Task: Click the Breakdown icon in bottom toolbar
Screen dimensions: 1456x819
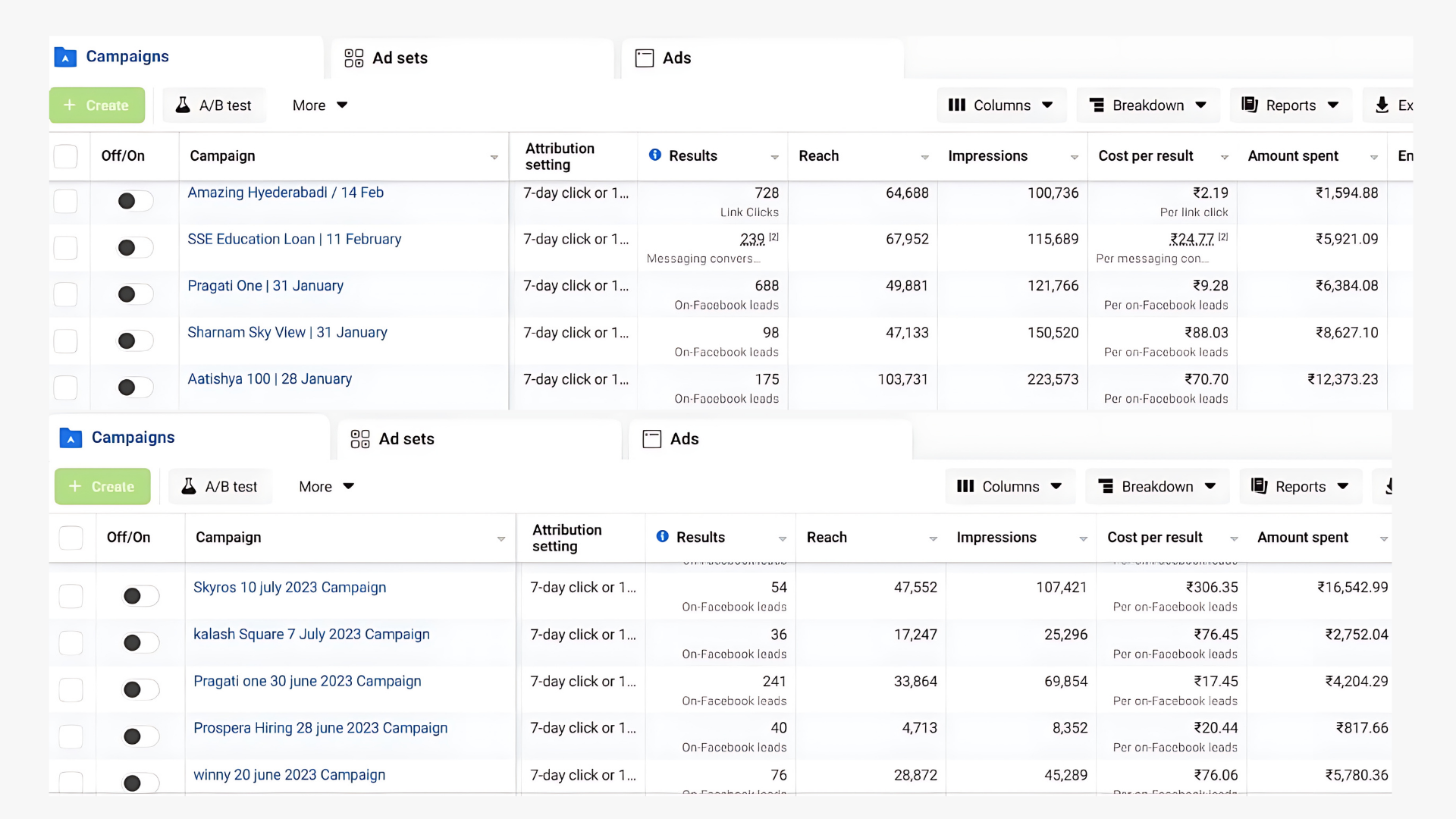Action: click(x=1106, y=486)
